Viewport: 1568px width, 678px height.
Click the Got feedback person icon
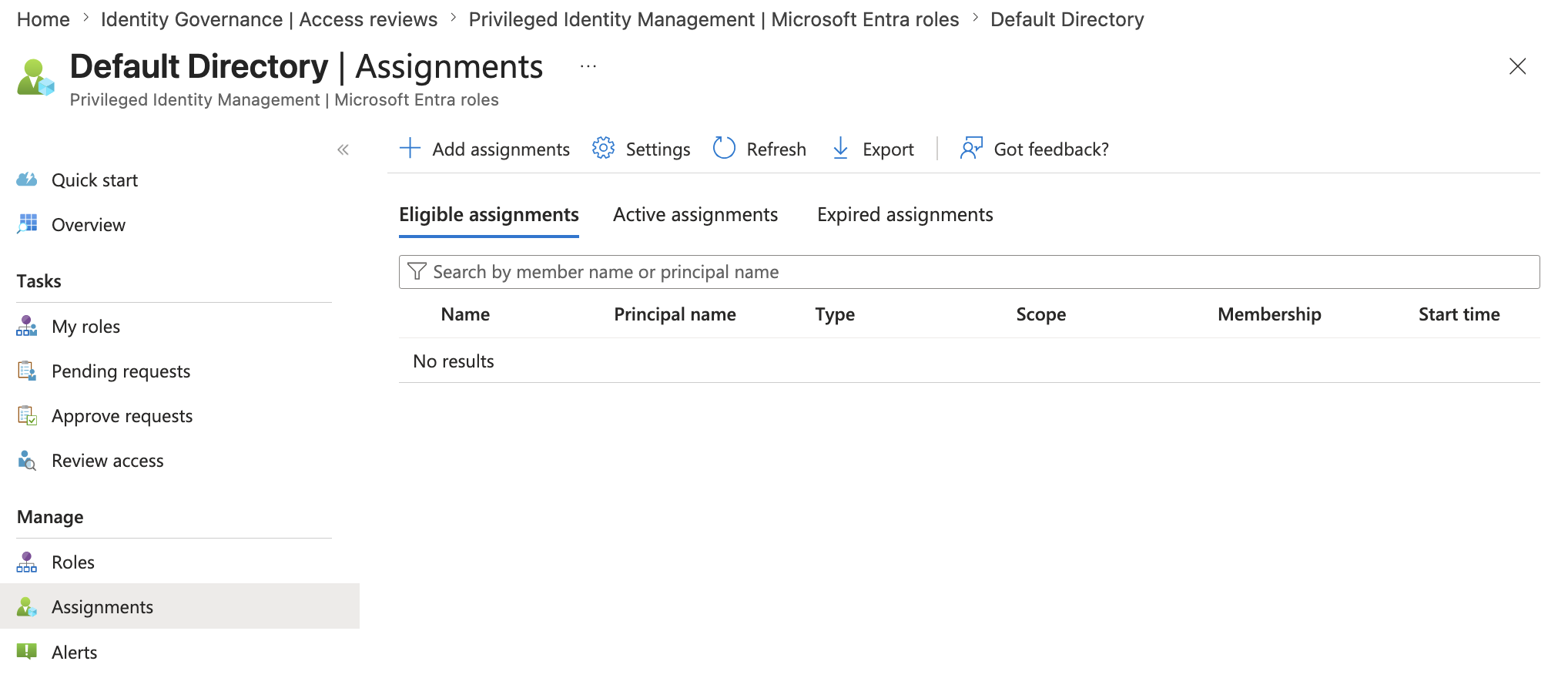pyautogui.click(x=971, y=148)
